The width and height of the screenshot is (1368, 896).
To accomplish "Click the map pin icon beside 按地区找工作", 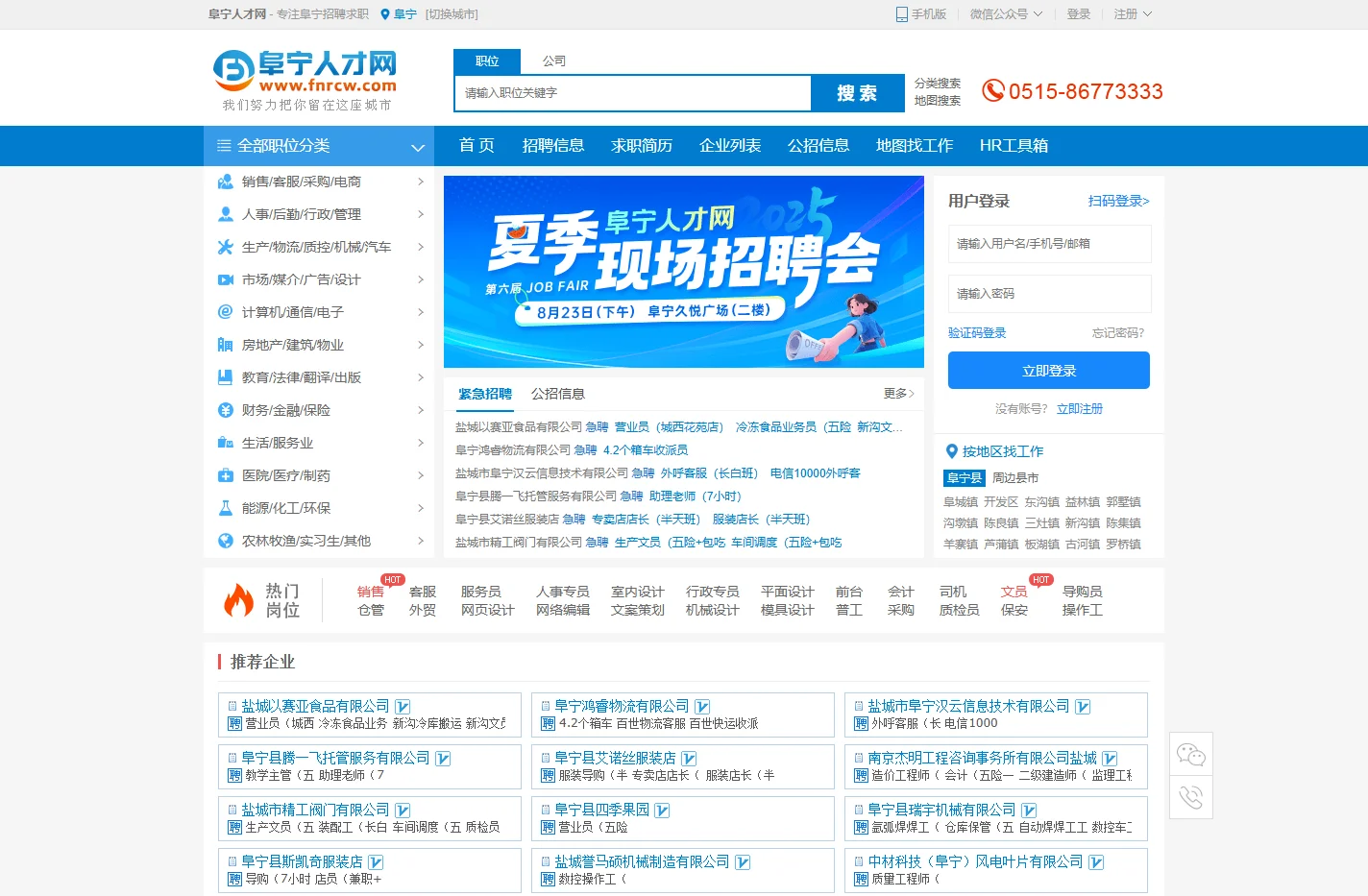I will (x=952, y=451).
